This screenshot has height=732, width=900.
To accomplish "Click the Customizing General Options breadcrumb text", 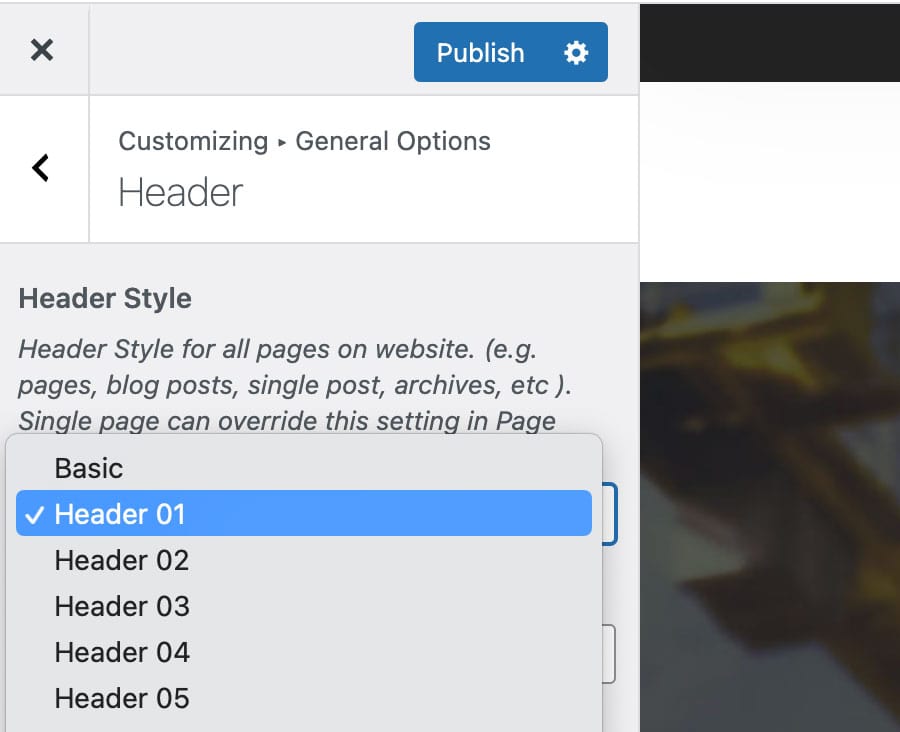I will click(x=304, y=141).
